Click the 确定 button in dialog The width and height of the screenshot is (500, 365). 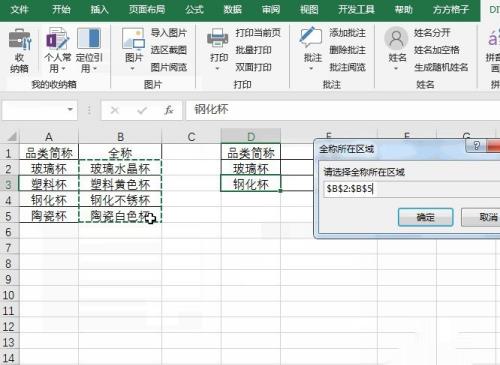(426, 217)
